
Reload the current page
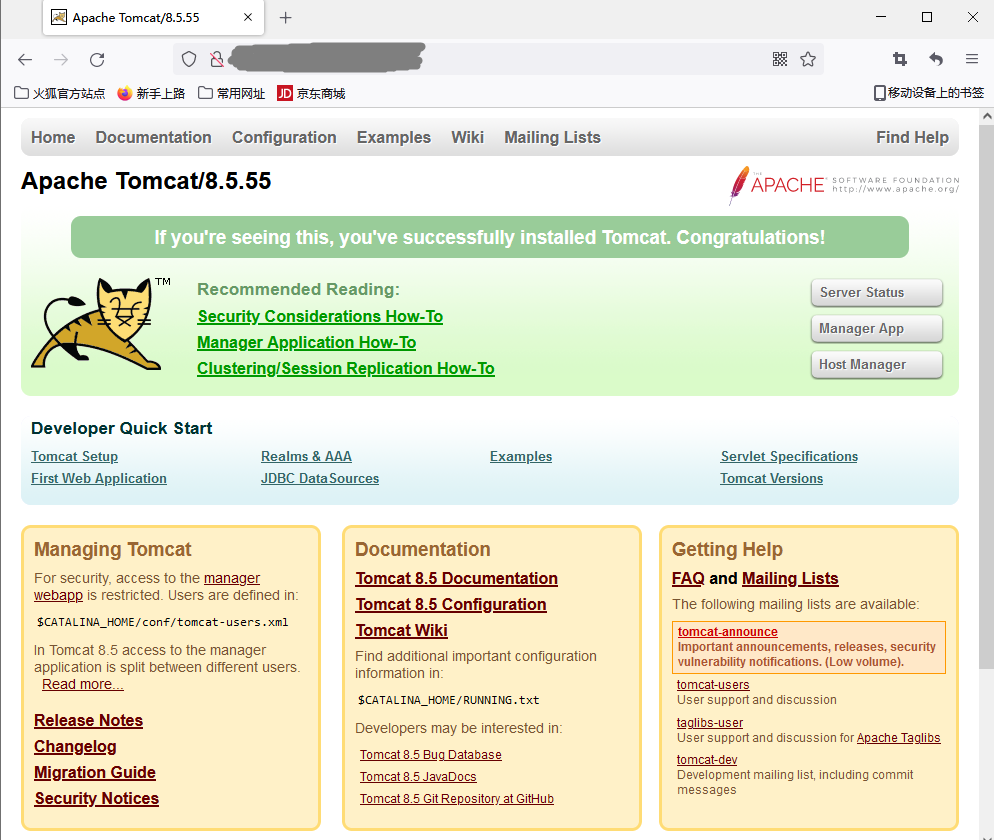[x=96, y=60]
